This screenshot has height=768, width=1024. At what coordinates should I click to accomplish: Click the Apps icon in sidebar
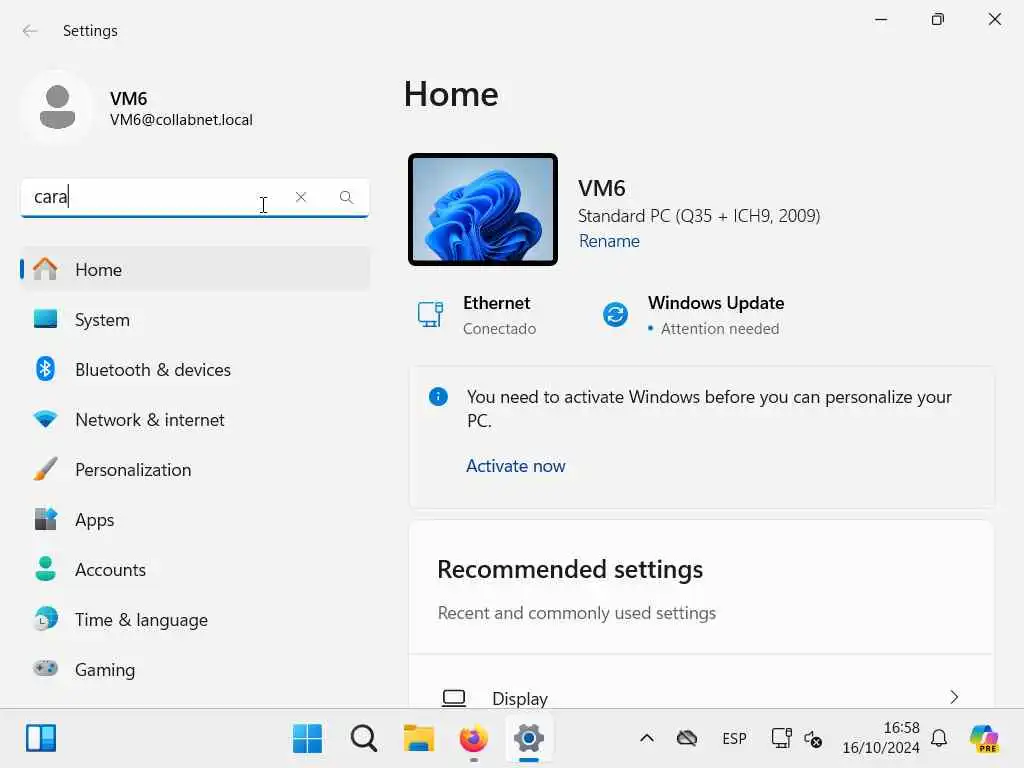tap(45, 519)
